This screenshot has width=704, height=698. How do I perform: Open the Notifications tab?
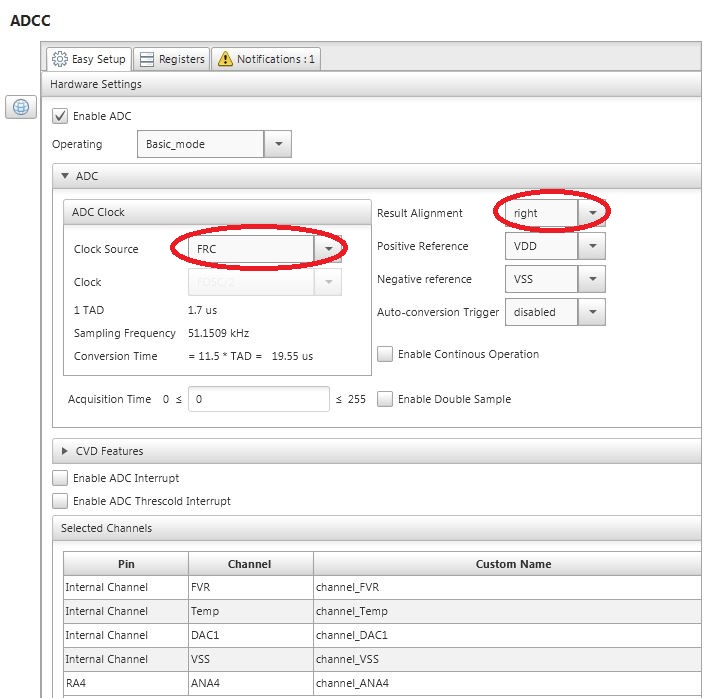[x=267, y=59]
